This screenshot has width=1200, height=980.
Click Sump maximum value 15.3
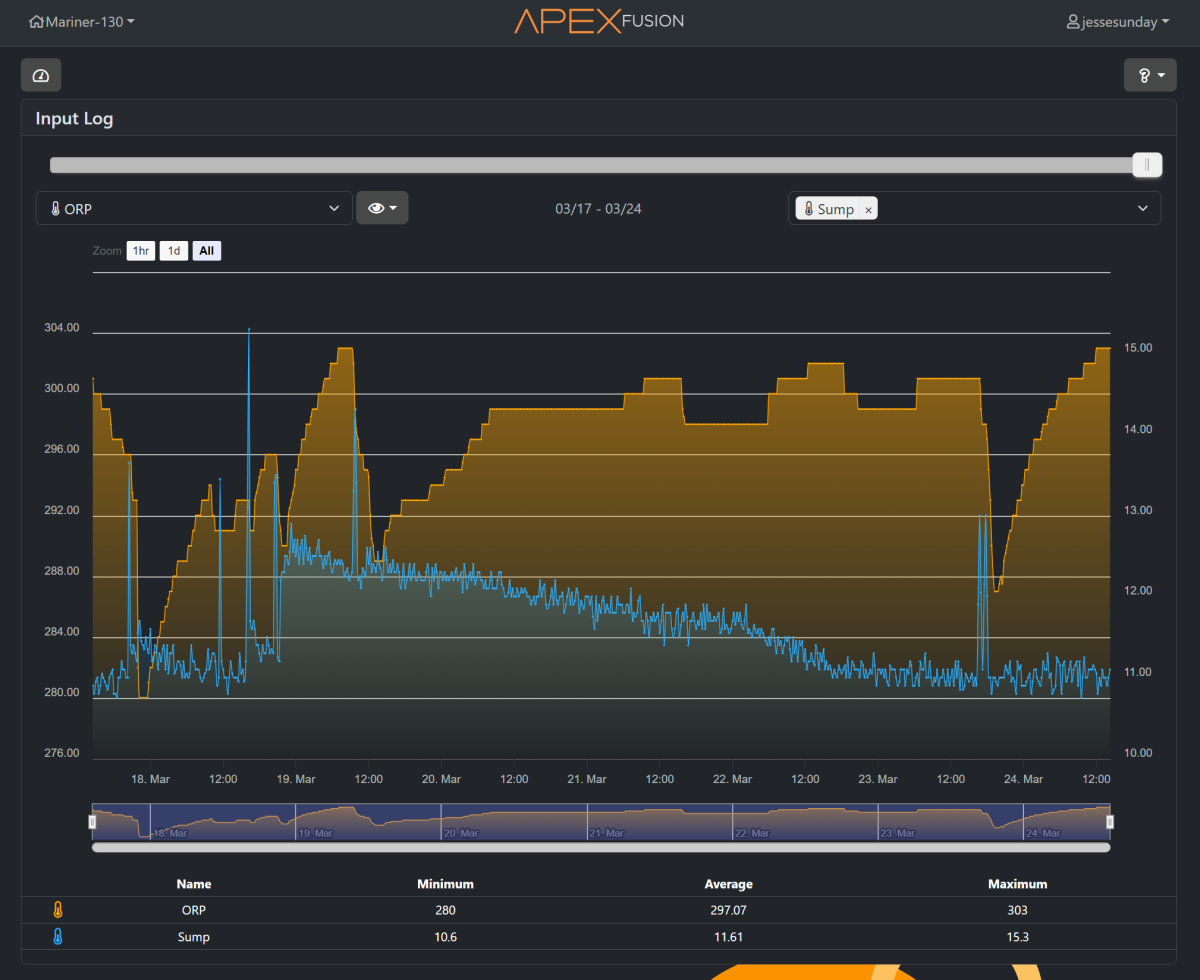tap(1017, 937)
